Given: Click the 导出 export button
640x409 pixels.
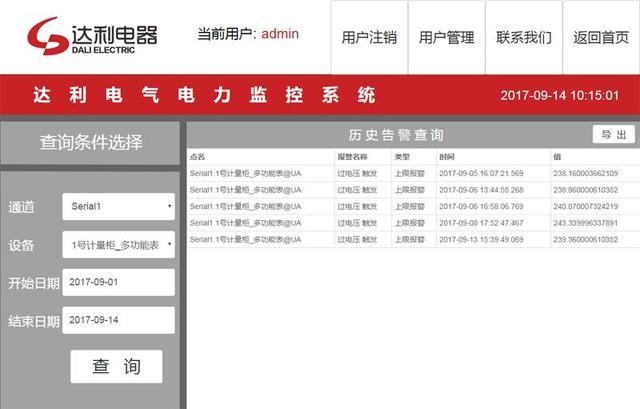Looking at the screenshot, I should 613,135.
